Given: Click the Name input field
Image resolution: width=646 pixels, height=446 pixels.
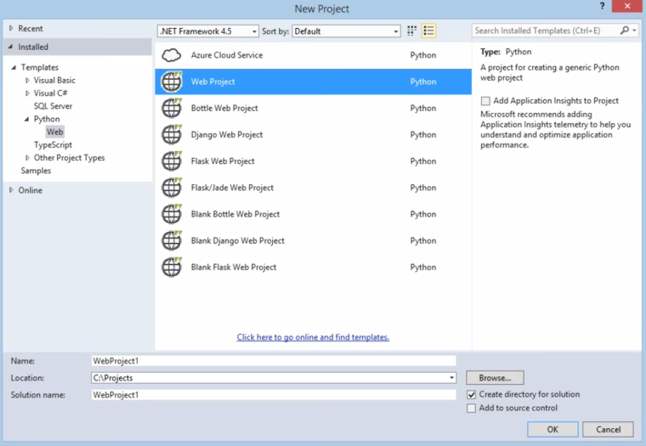Looking at the screenshot, I should pyautogui.click(x=273, y=361).
